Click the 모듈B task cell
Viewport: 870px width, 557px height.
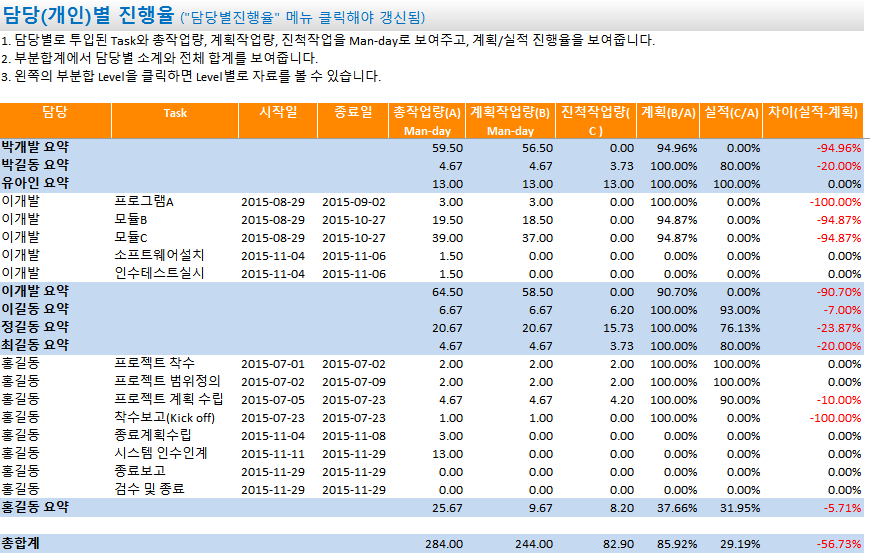[130, 220]
